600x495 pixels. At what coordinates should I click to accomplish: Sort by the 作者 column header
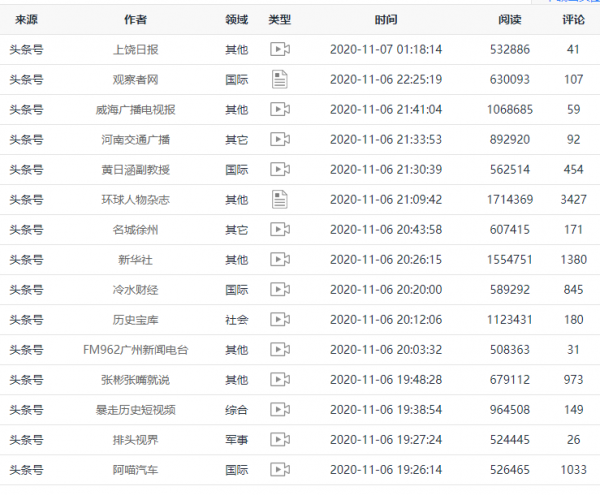tap(135, 20)
